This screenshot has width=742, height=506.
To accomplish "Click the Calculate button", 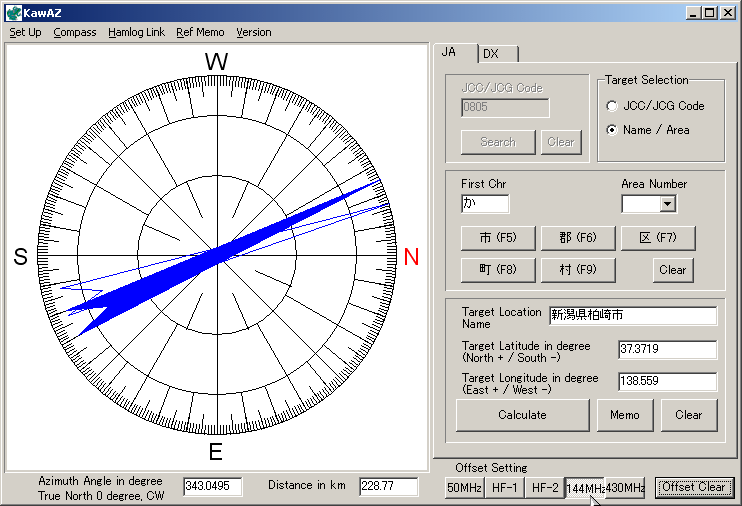I will (x=522, y=415).
